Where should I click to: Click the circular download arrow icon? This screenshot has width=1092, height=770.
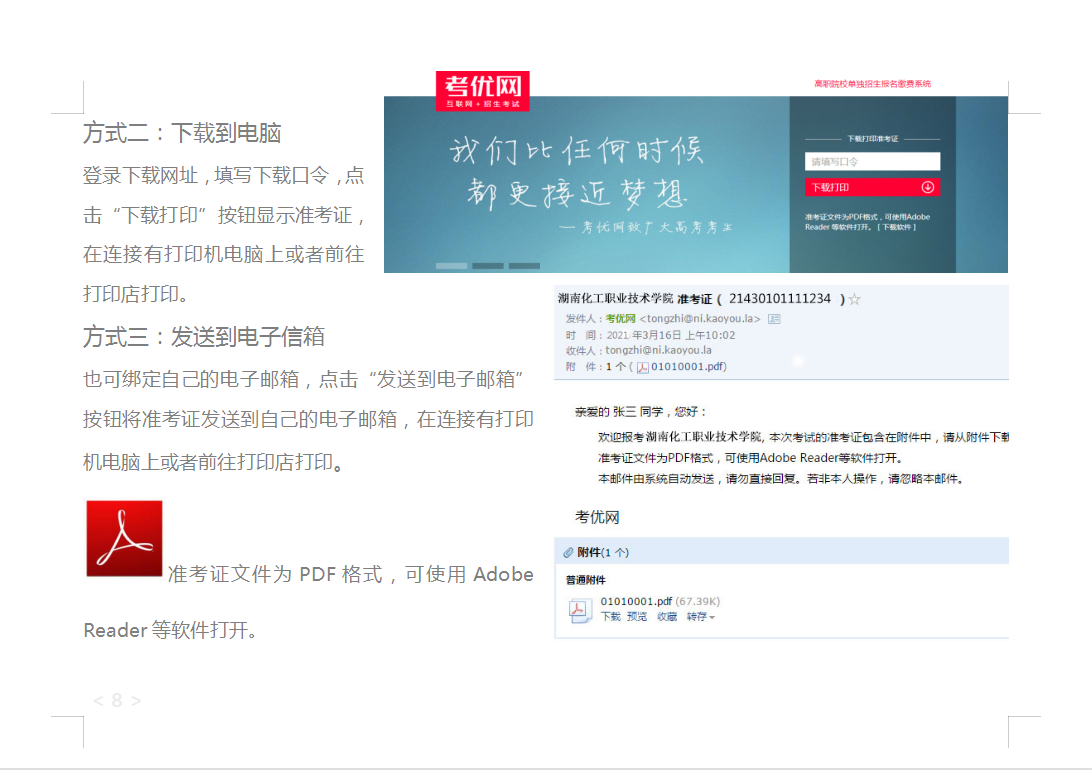coord(927,187)
